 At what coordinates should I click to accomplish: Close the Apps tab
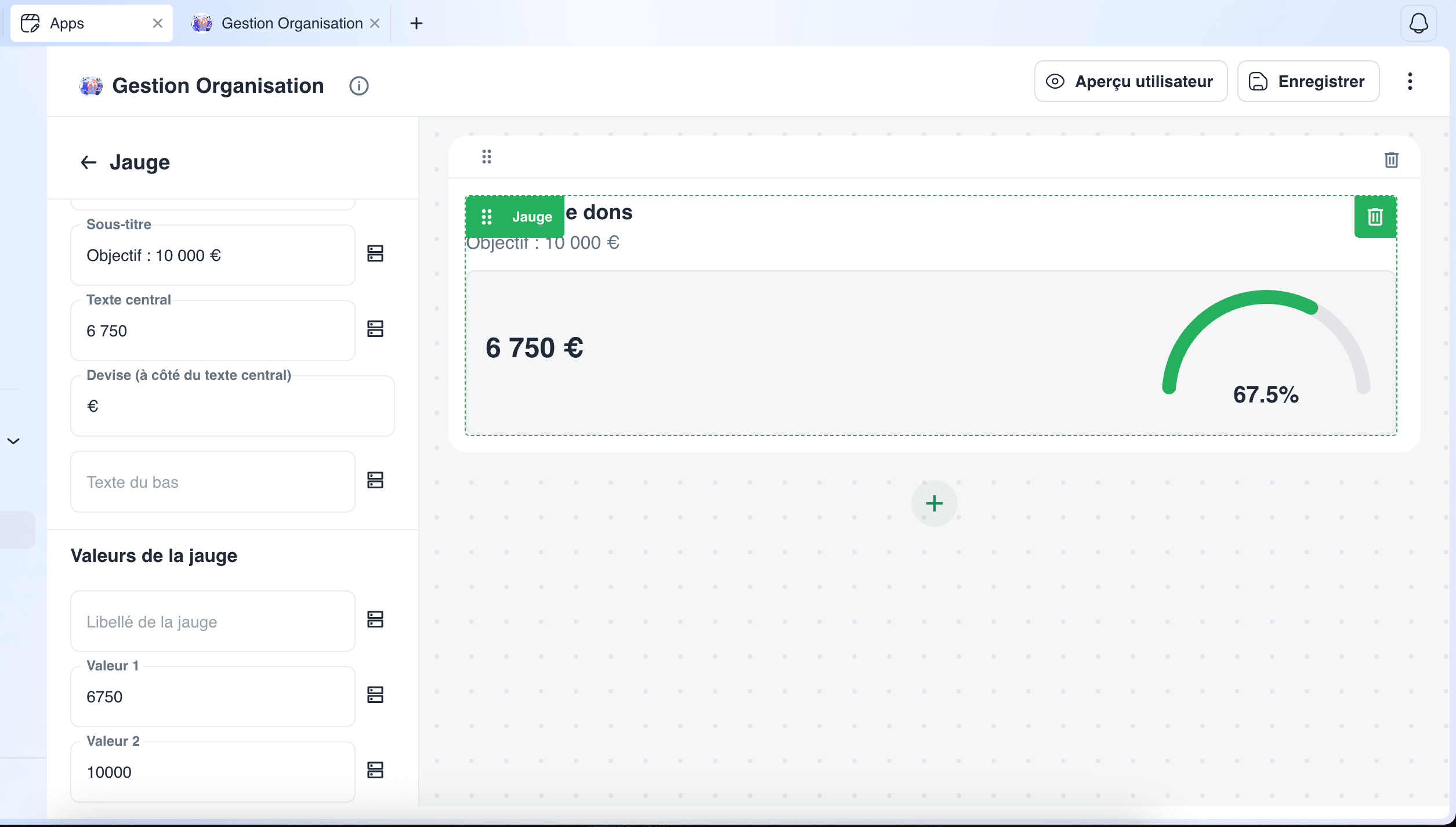pyautogui.click(x=158, y=23)
